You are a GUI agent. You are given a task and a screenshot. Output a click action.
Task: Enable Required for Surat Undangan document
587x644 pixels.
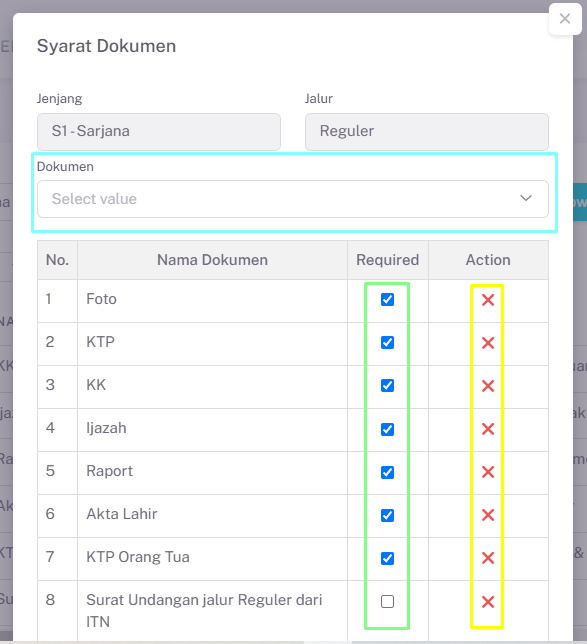tap(387, 601)
